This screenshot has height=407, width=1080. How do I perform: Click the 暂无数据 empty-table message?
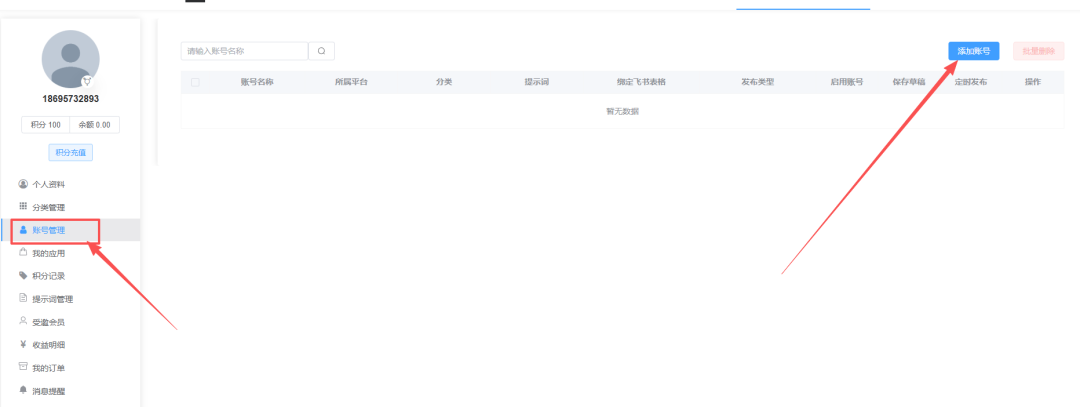(x=622, y=112)
